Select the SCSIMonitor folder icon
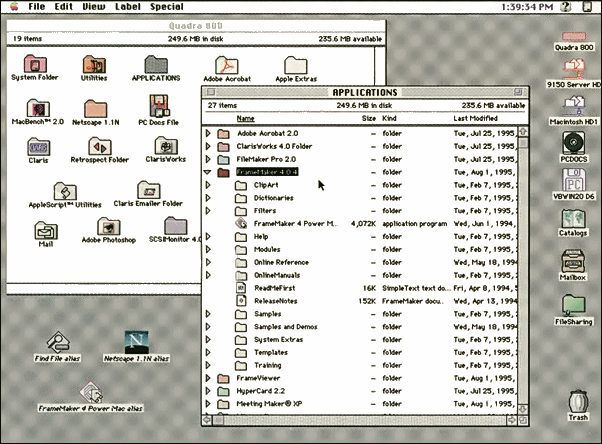The image size is (602, 444). click(175, 226)
